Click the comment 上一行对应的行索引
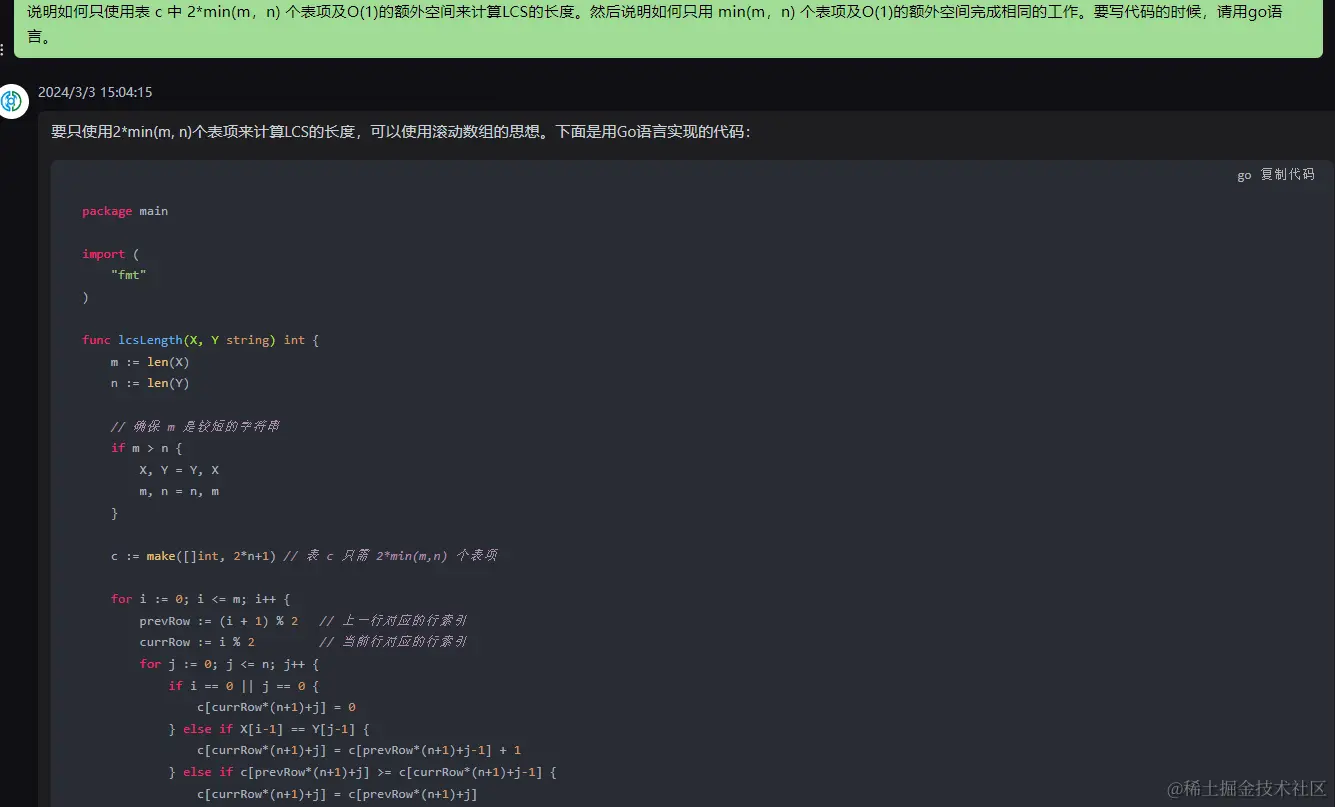This screenshot has width=1335, height=807. click(x=393, y=621)
